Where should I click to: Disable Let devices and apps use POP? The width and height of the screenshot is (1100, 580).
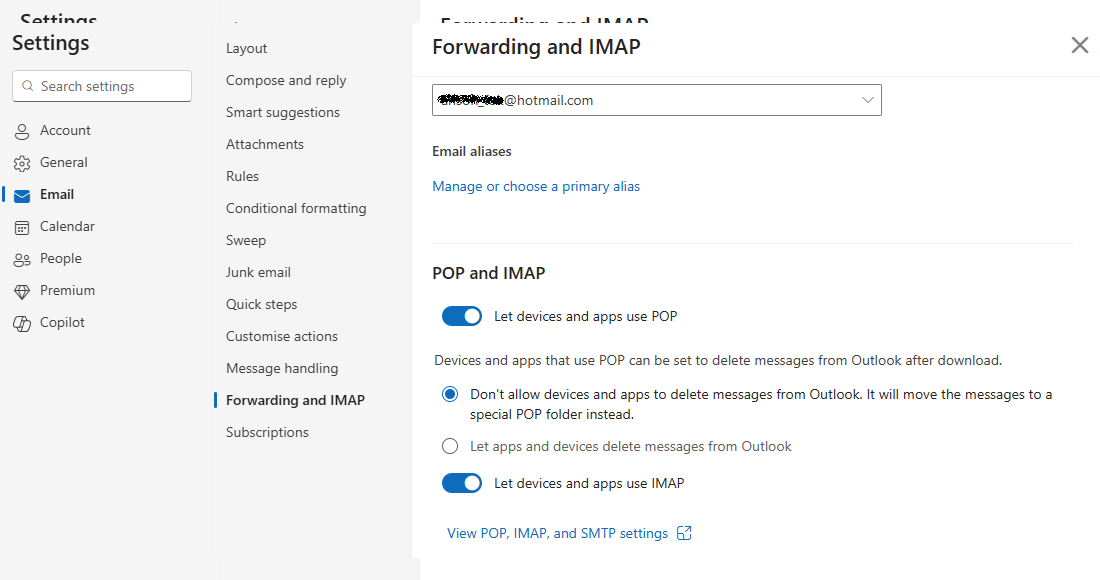(x=462, y=317)
